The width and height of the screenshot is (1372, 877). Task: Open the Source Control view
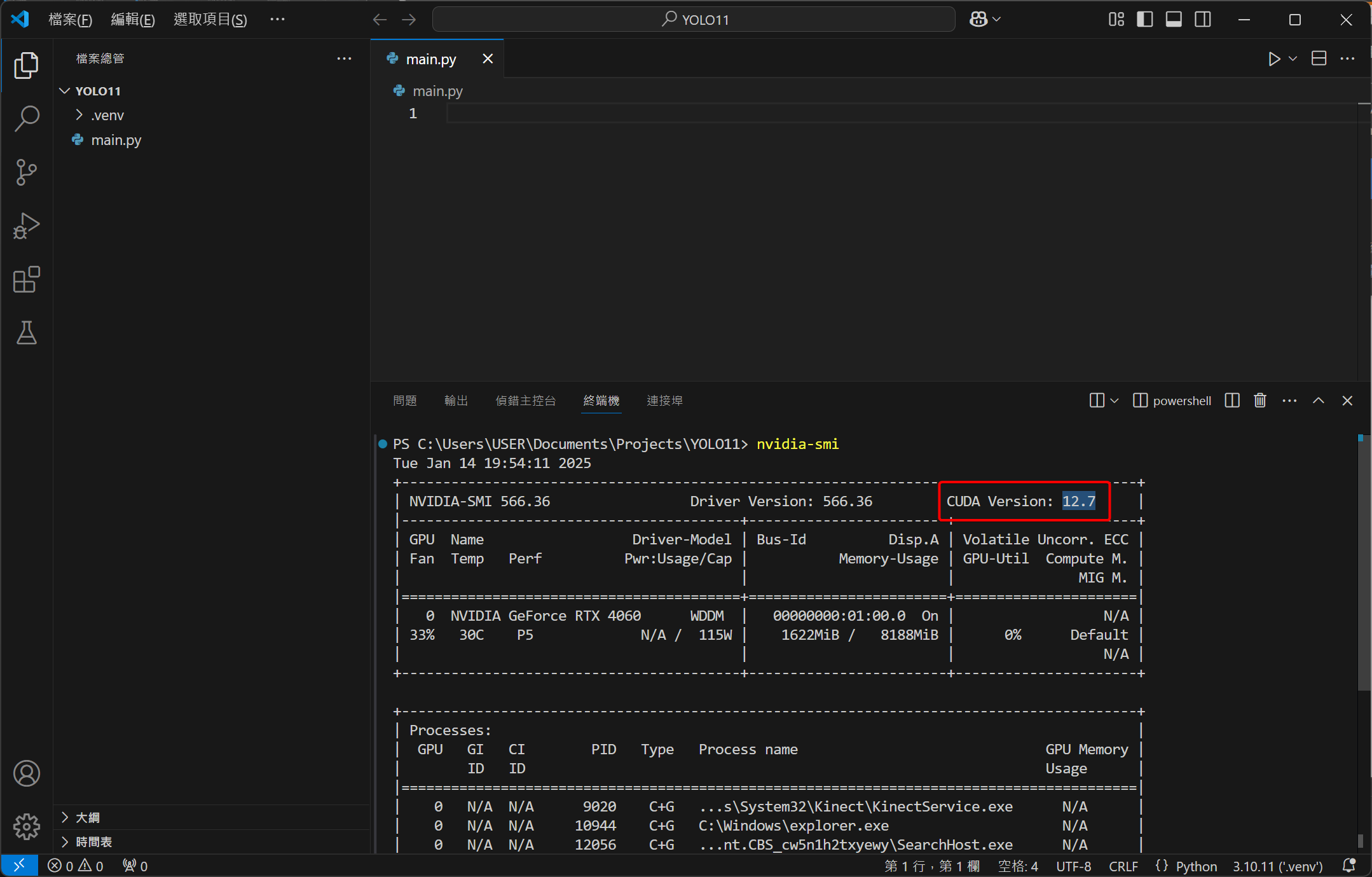click(27, 172)
